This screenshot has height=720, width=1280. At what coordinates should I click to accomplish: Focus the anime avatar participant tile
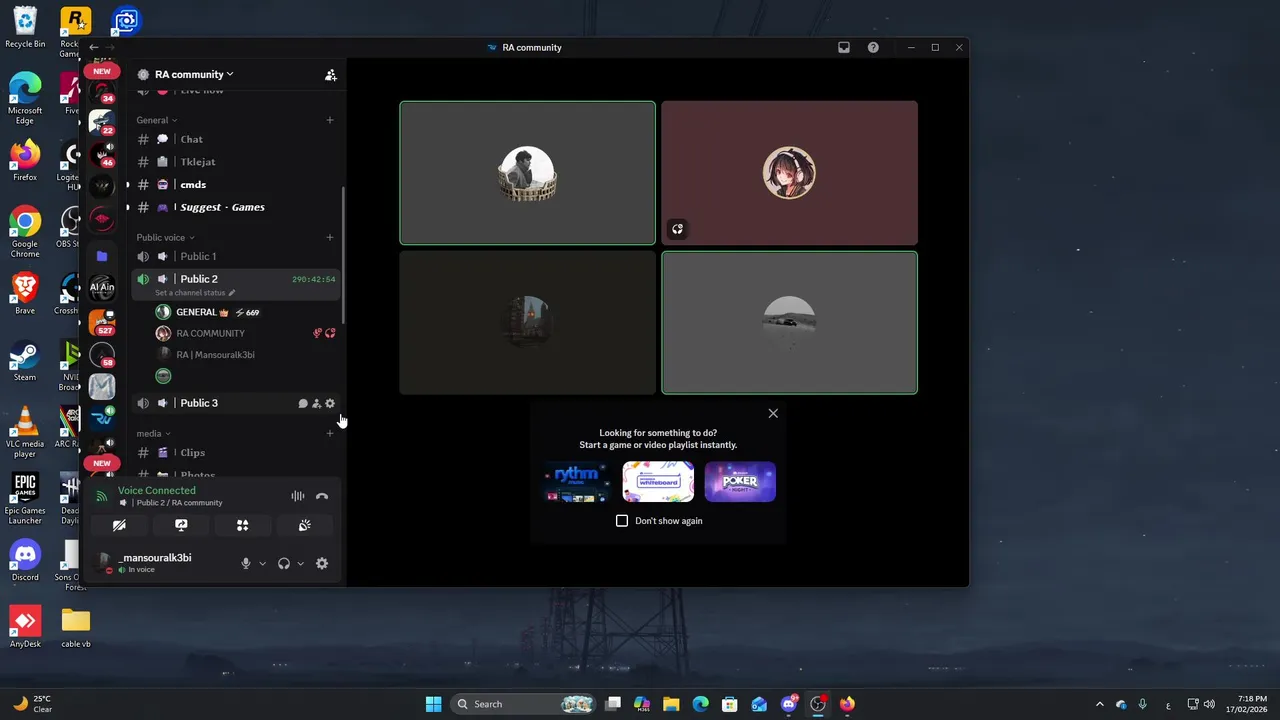click(x=789, y=173)
